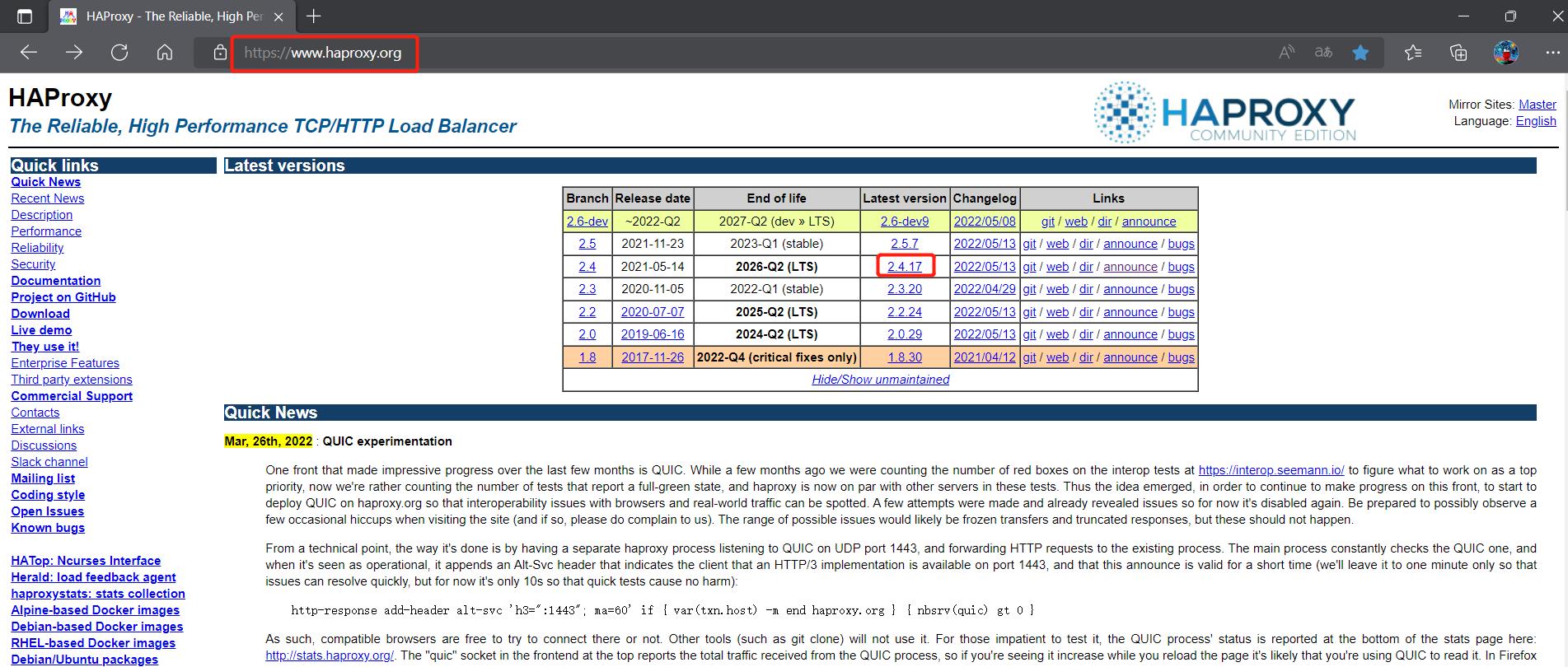1568x667 pixels.
Task: Go to the browser Home icon
Action: (165, 53)
